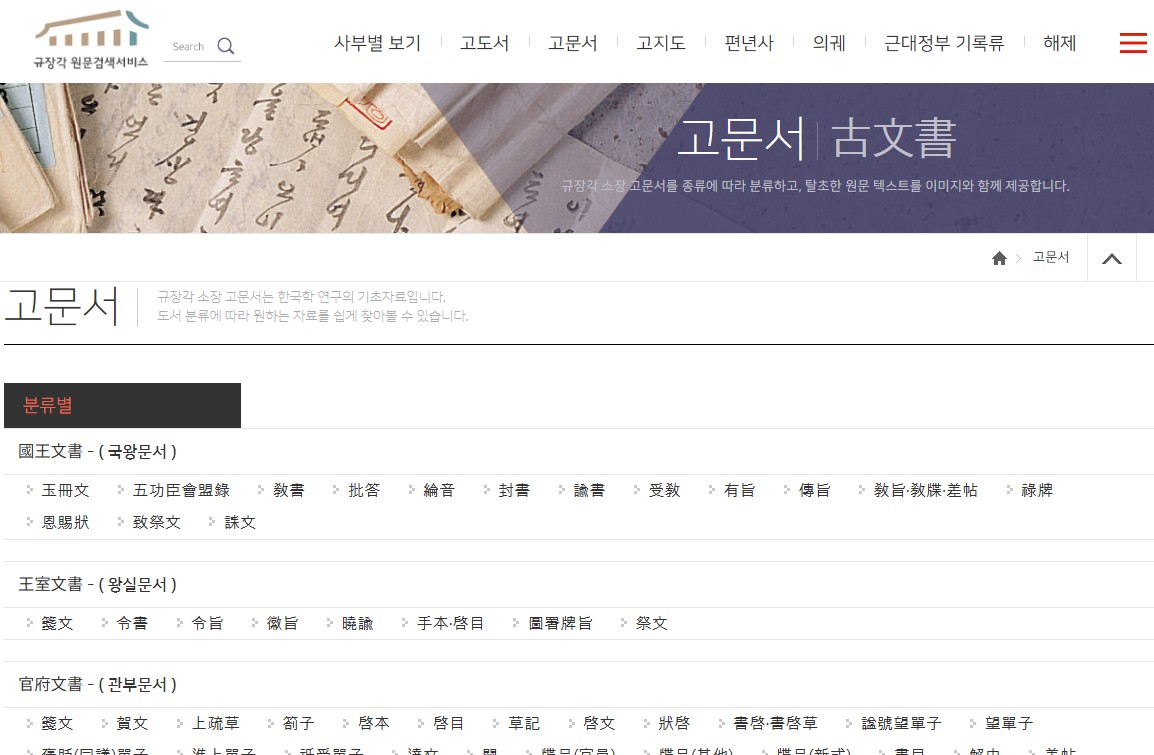The image size is (1154, 755).
Task: Switch to the 분류별 tab
Action: click(122, 405)
